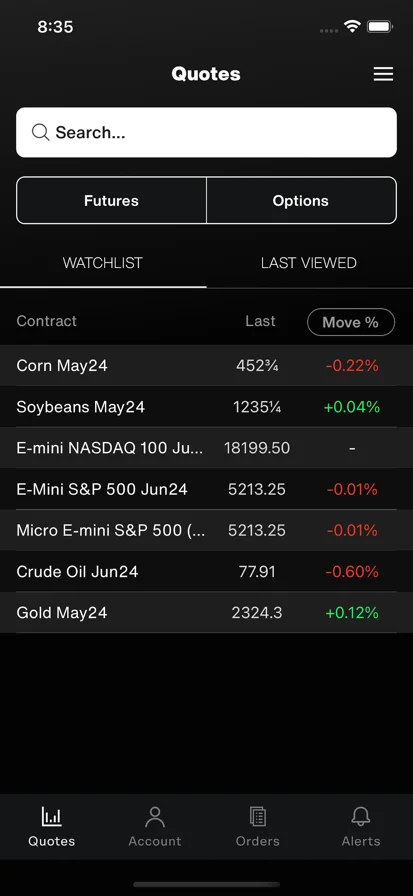Open the Gold May24 contract
The image size is (413, 896).
[206, 613]
